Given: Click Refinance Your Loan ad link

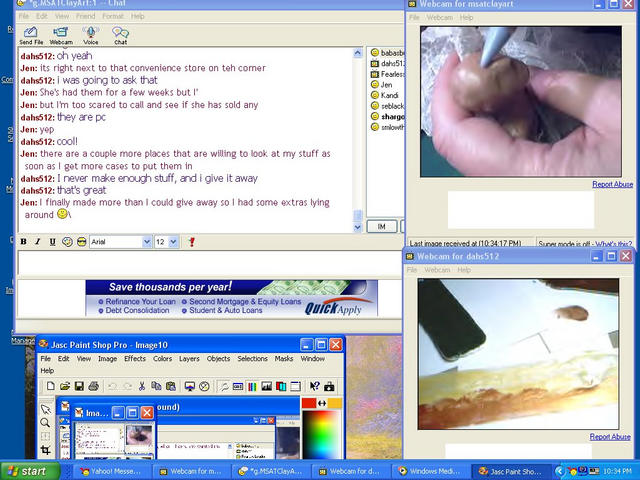Looking at the screenshot, I should [x=140, y=302].
